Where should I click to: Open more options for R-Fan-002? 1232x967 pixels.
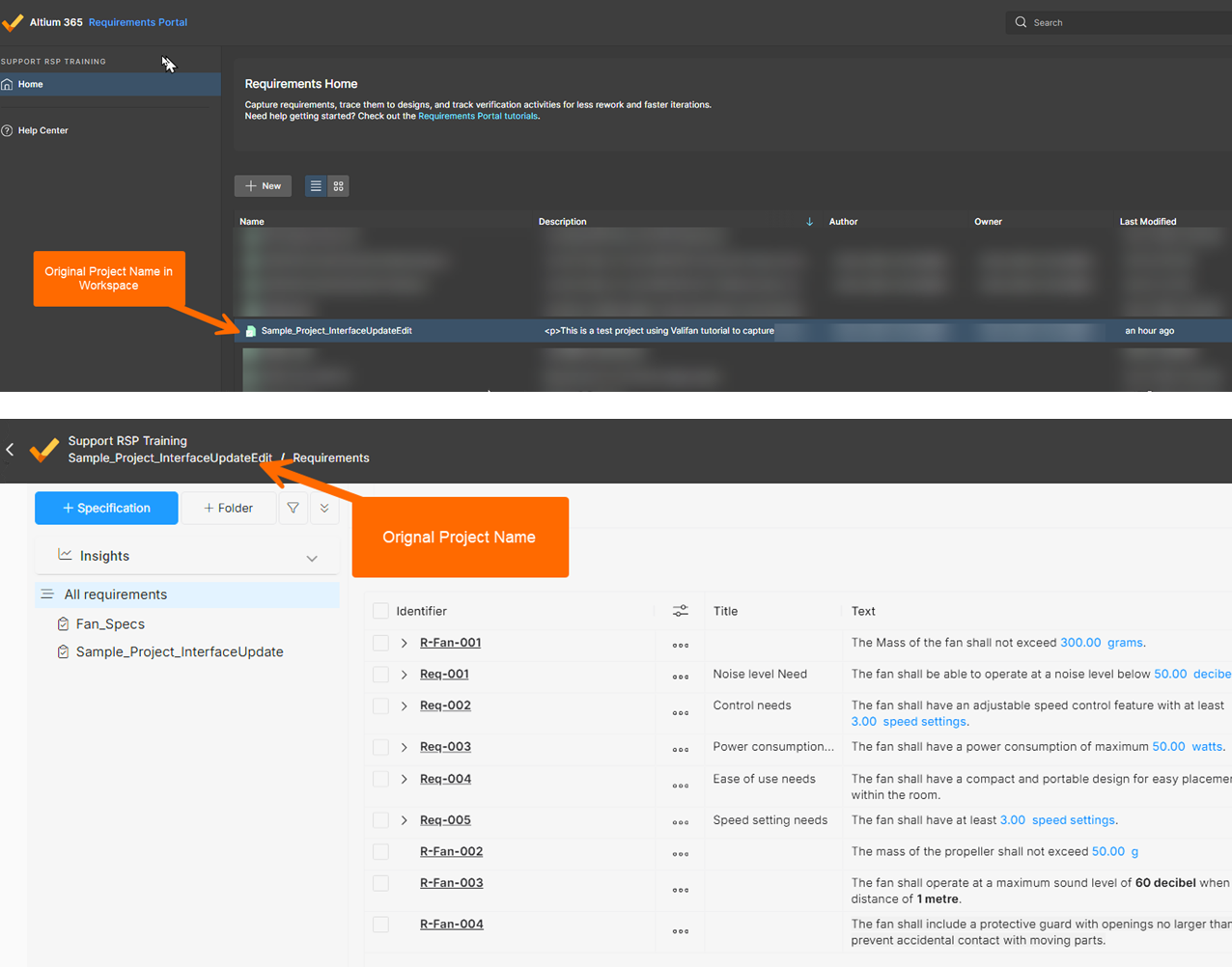(681, 853)
